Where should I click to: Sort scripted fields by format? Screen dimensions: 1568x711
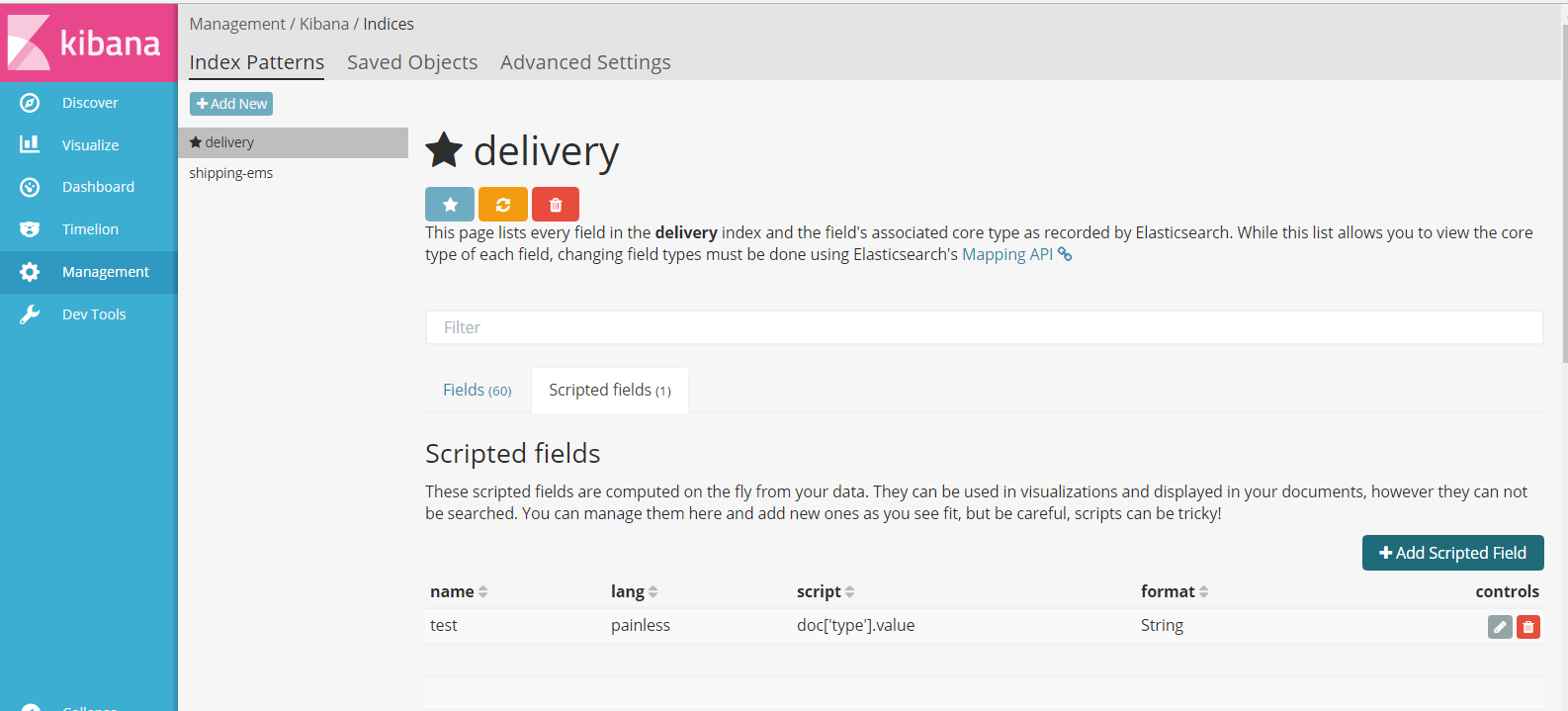click(1203, 592)
